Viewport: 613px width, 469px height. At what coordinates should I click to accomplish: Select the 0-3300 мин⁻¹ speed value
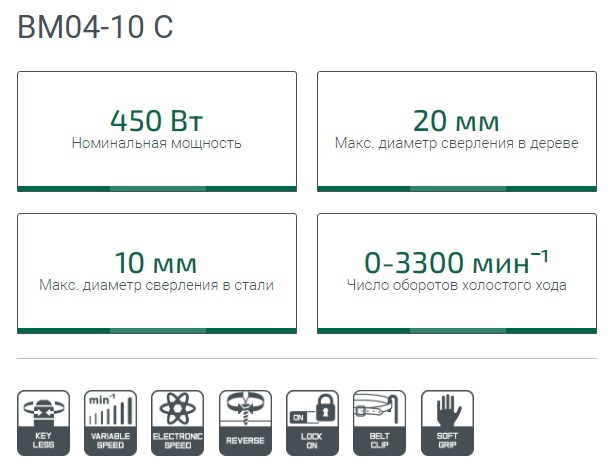click(457, 263)
